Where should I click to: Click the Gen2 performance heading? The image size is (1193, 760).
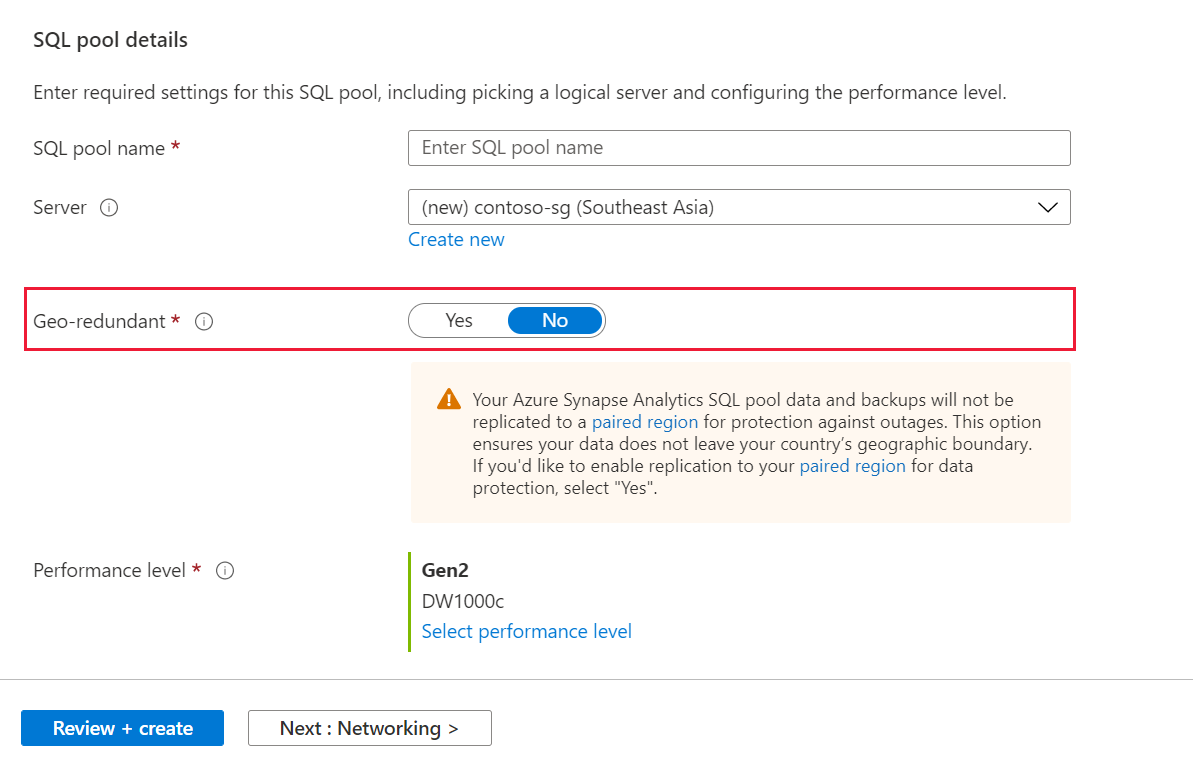pos(445,571)
